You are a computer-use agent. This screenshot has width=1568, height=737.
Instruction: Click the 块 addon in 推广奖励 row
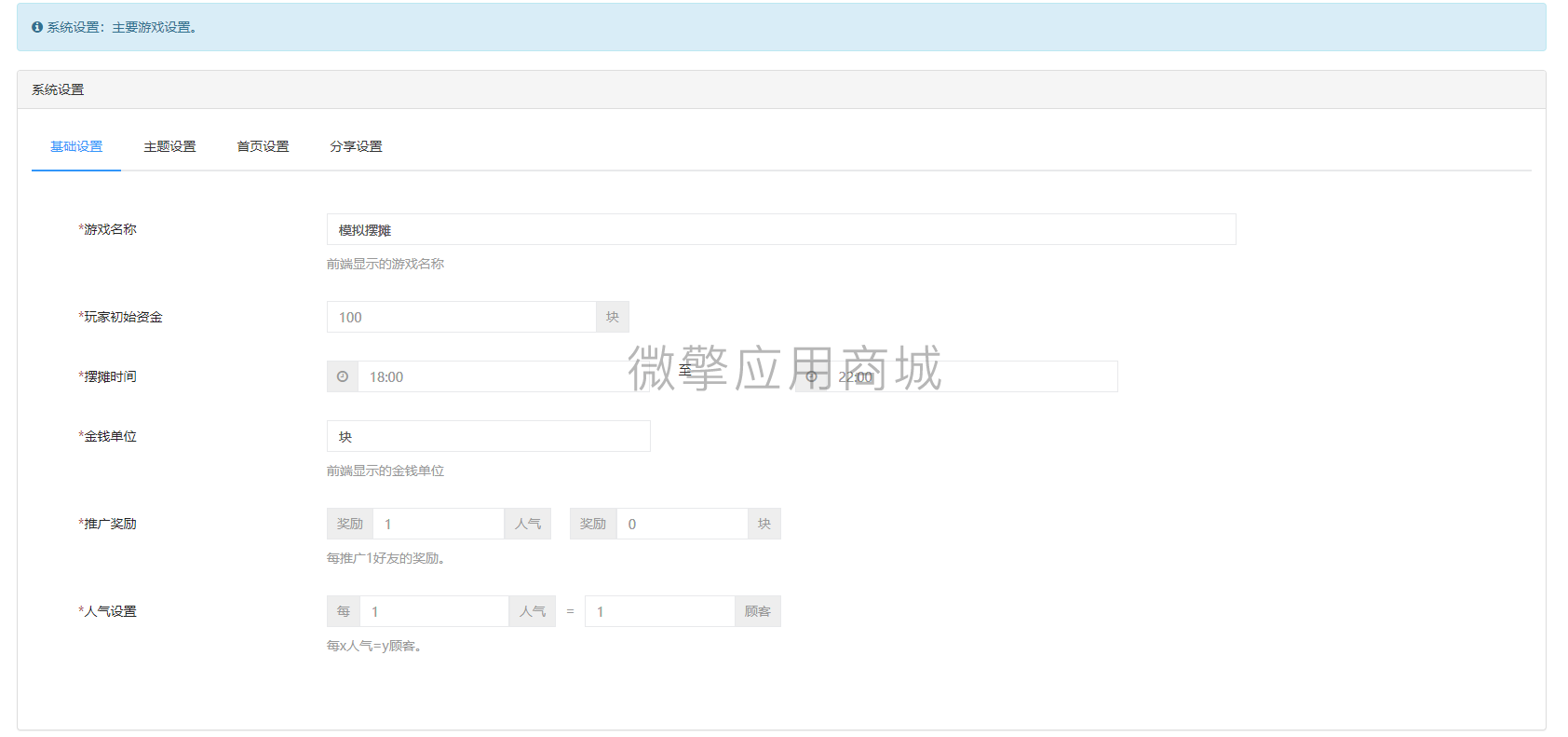tap(764, 524)
